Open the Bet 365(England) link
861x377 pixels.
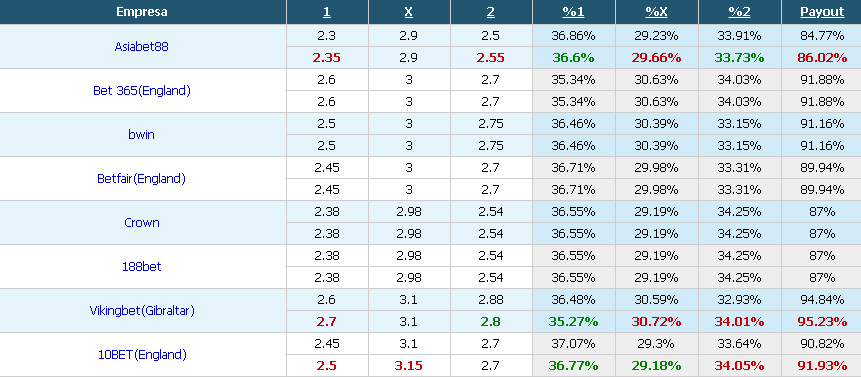click(x=142, y=91)
